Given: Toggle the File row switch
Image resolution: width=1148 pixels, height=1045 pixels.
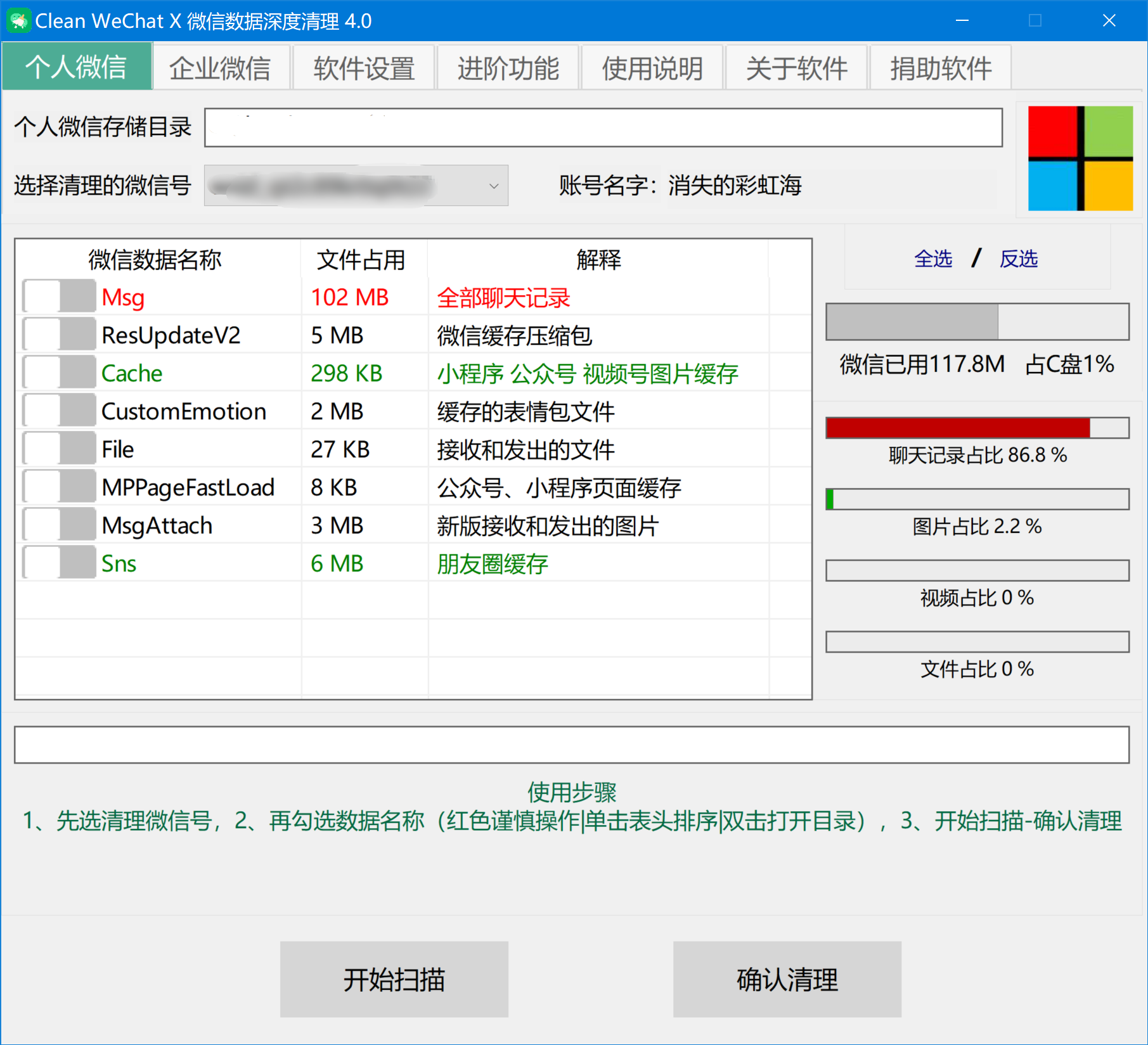Looking at the screenshot, I should click(59, 449).
